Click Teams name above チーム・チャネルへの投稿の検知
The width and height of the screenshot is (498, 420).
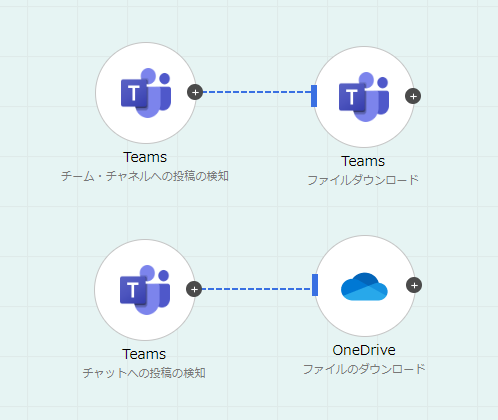tap(145, 157)
